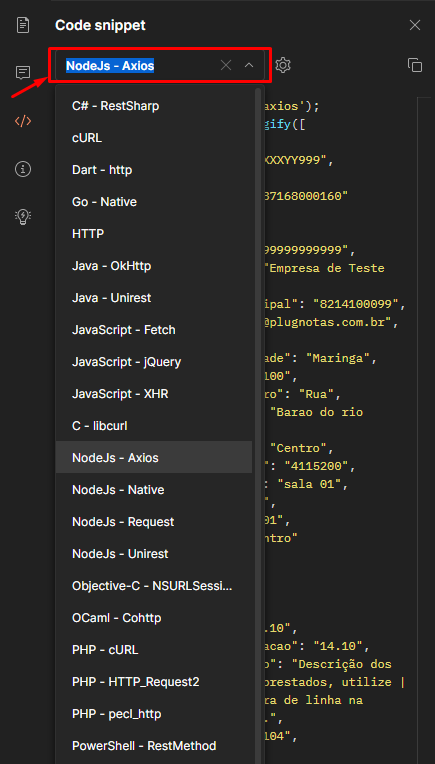Open the Documentation icon in sidebar
The width and height of the screenshot is (435, 764).
click(x=23, y=25)
